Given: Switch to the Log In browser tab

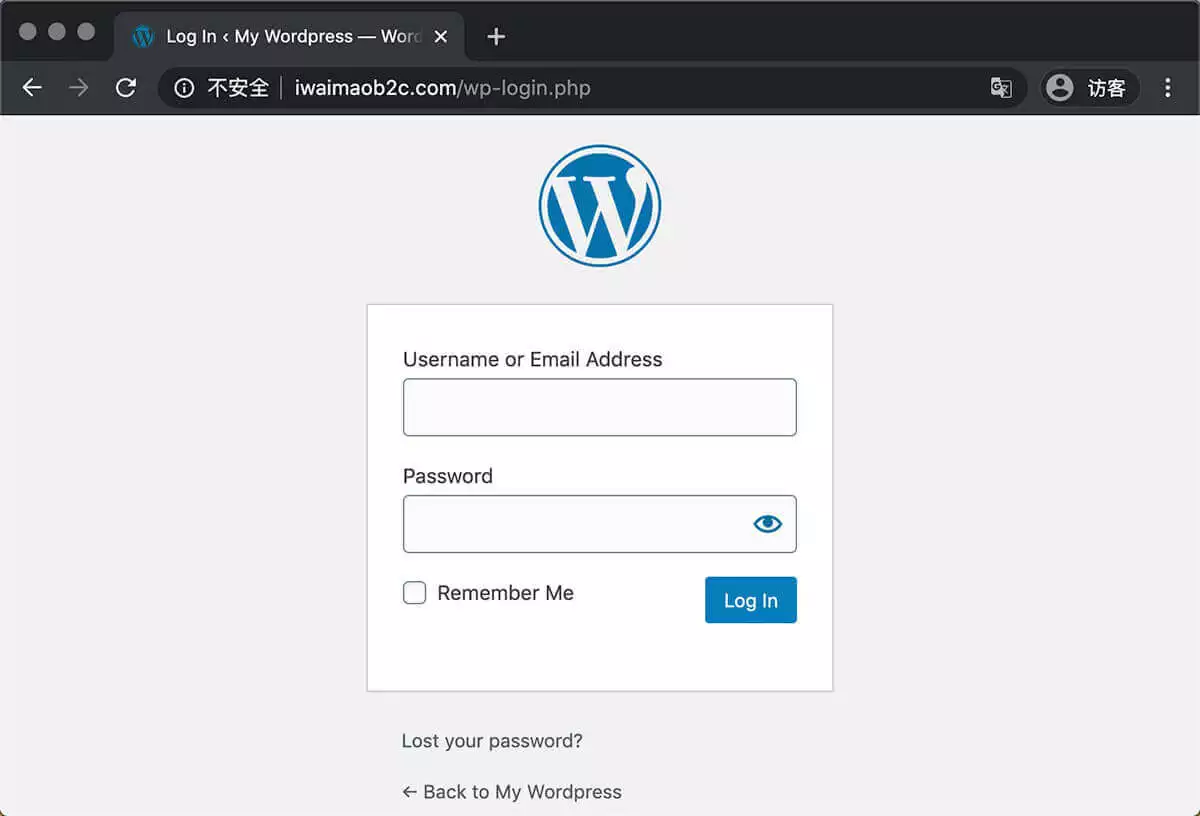Looking at the screenshot, I should 290,36.
